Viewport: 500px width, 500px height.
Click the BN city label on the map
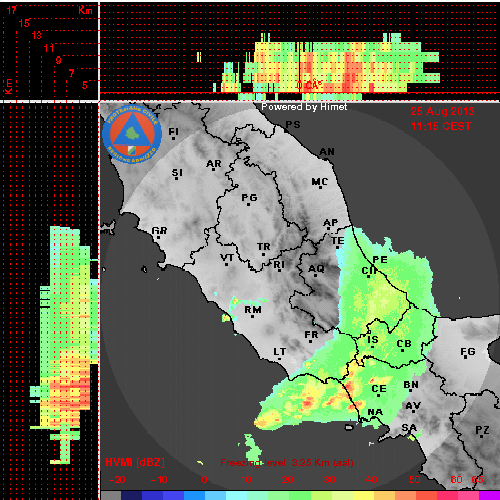(x=411, y=385)
